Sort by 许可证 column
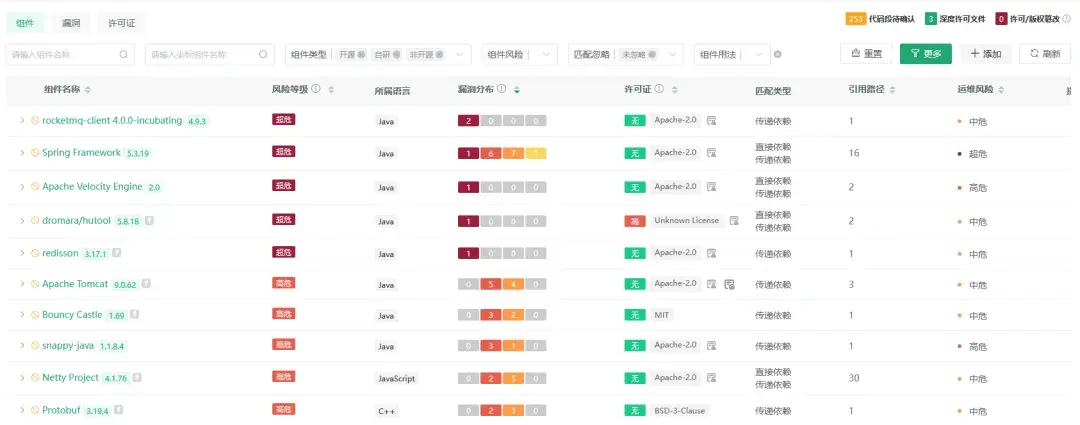1080x425 pixels. pyautogui.click(x=674, y=90)
